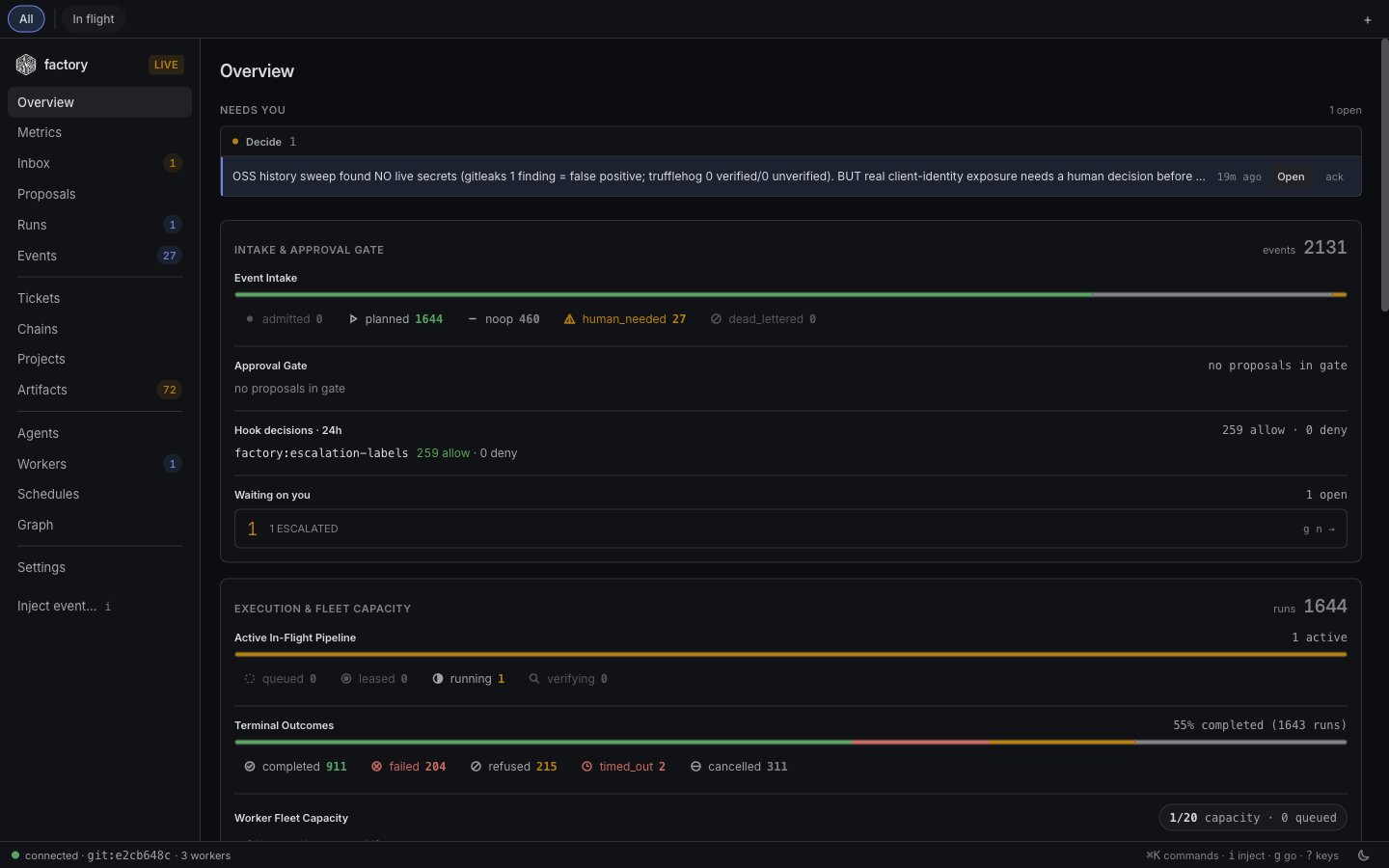
Task: Click the Terminal Outcomes progress bar
Action: pyautogui.click(x=790, y=742)
